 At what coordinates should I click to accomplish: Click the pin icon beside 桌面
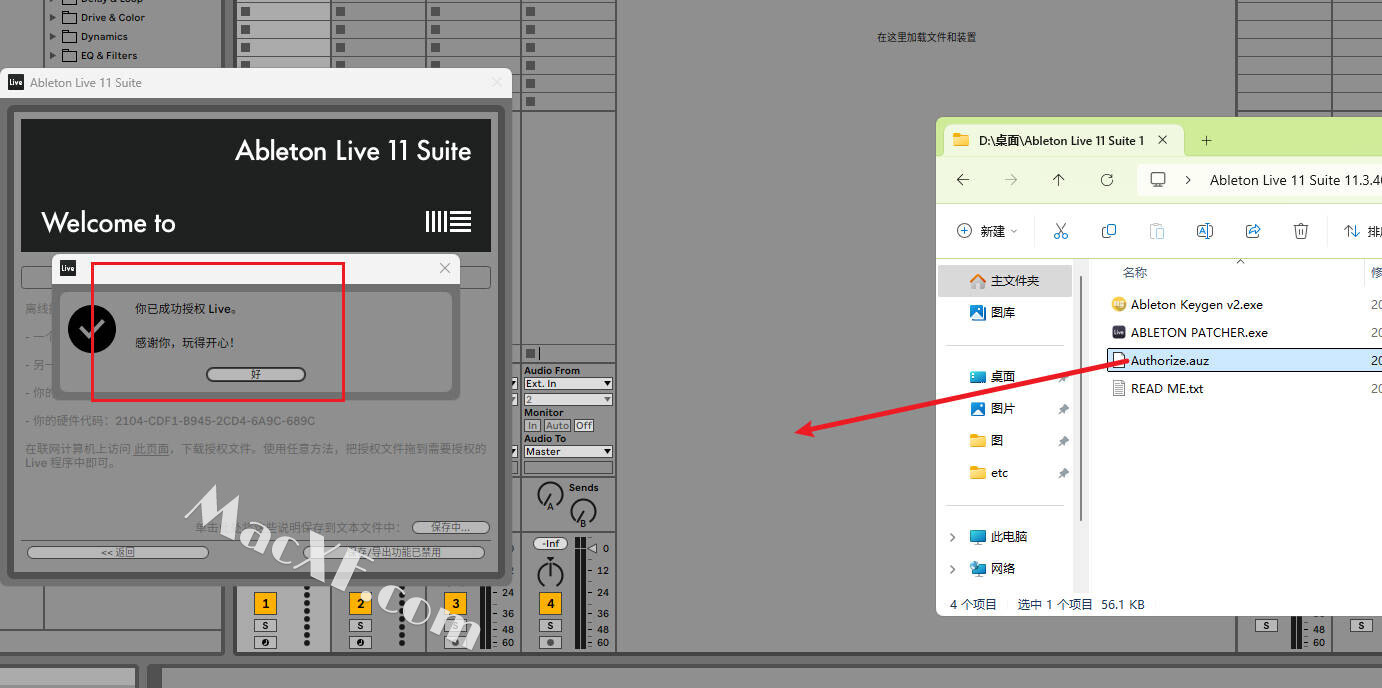click(1063, 377)
